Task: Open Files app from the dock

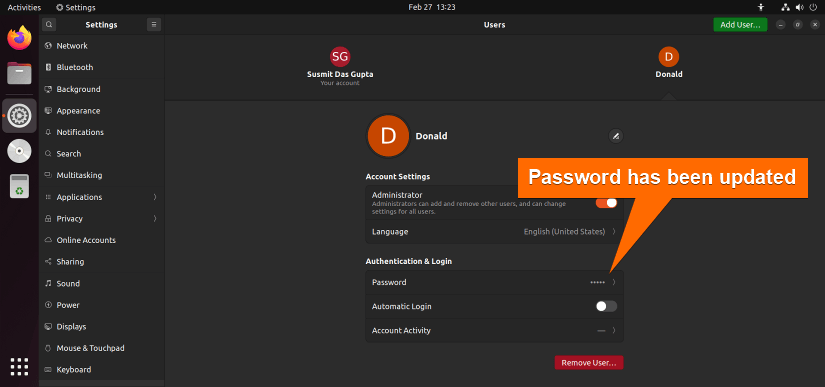Action: point(19,73)
